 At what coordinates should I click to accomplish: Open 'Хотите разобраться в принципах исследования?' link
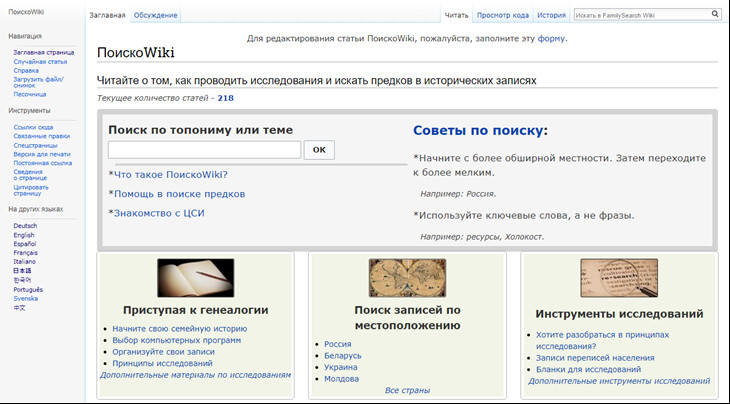[602, 340]
